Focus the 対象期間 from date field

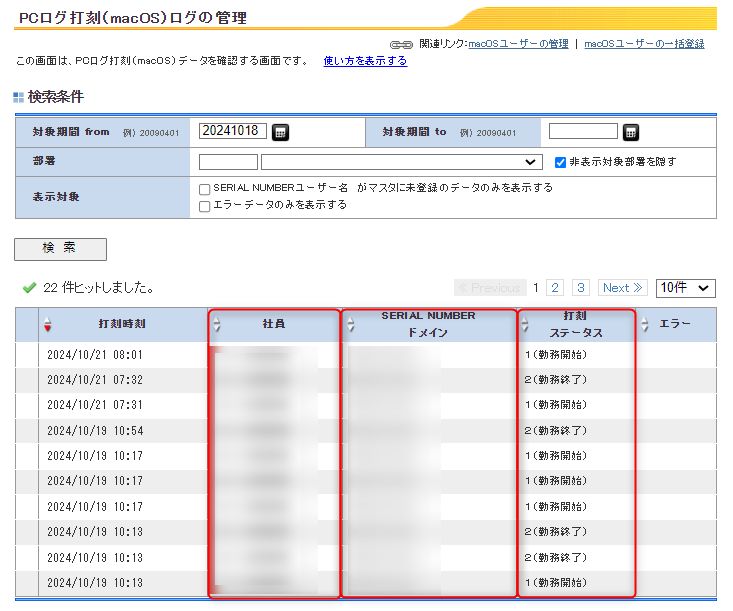point(233,131)
